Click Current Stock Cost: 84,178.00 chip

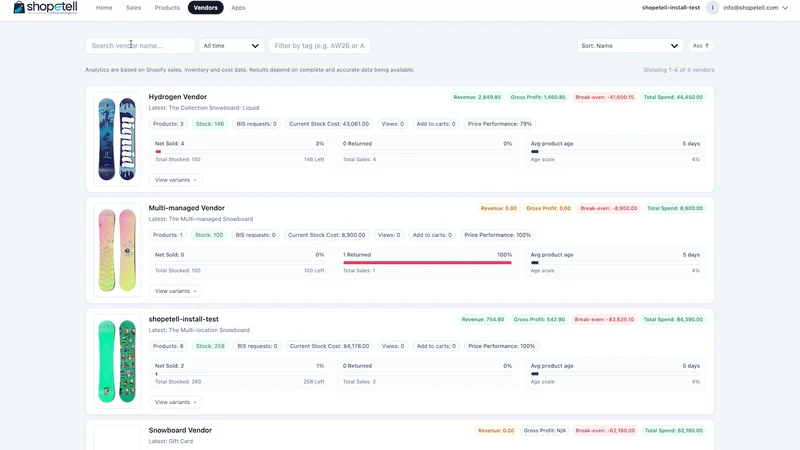pyautogui.click(x=330, y=346)
